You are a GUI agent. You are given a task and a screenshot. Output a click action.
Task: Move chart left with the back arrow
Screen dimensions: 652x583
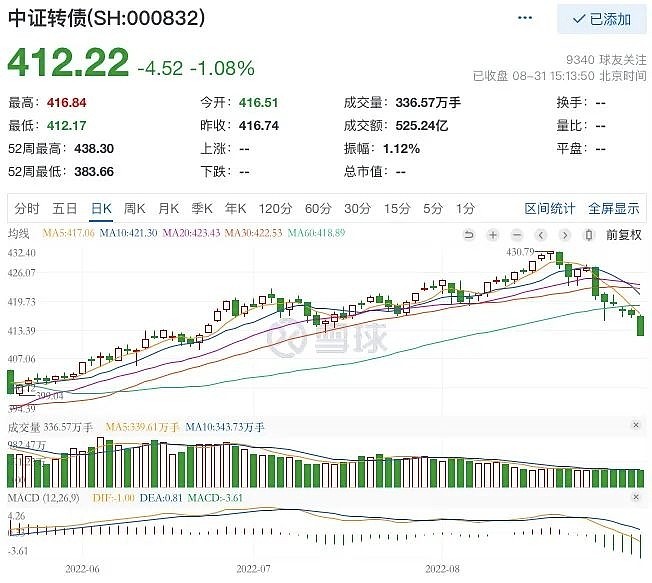541,235
